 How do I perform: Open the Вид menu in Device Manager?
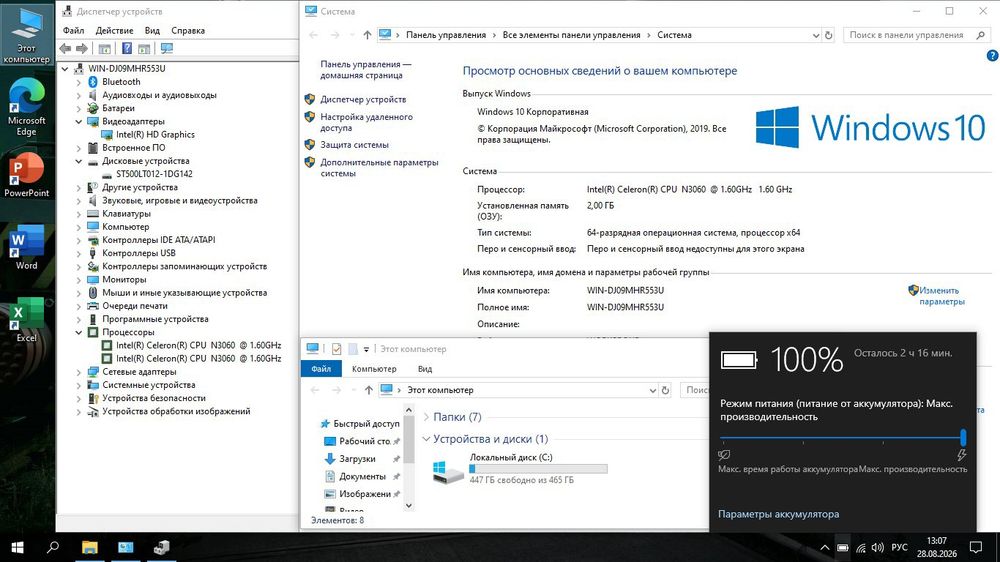click(x=152, y=31)
